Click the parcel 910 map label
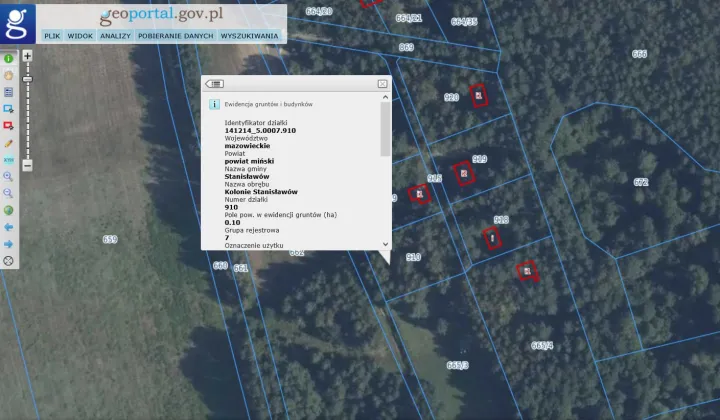 [413, 257]
